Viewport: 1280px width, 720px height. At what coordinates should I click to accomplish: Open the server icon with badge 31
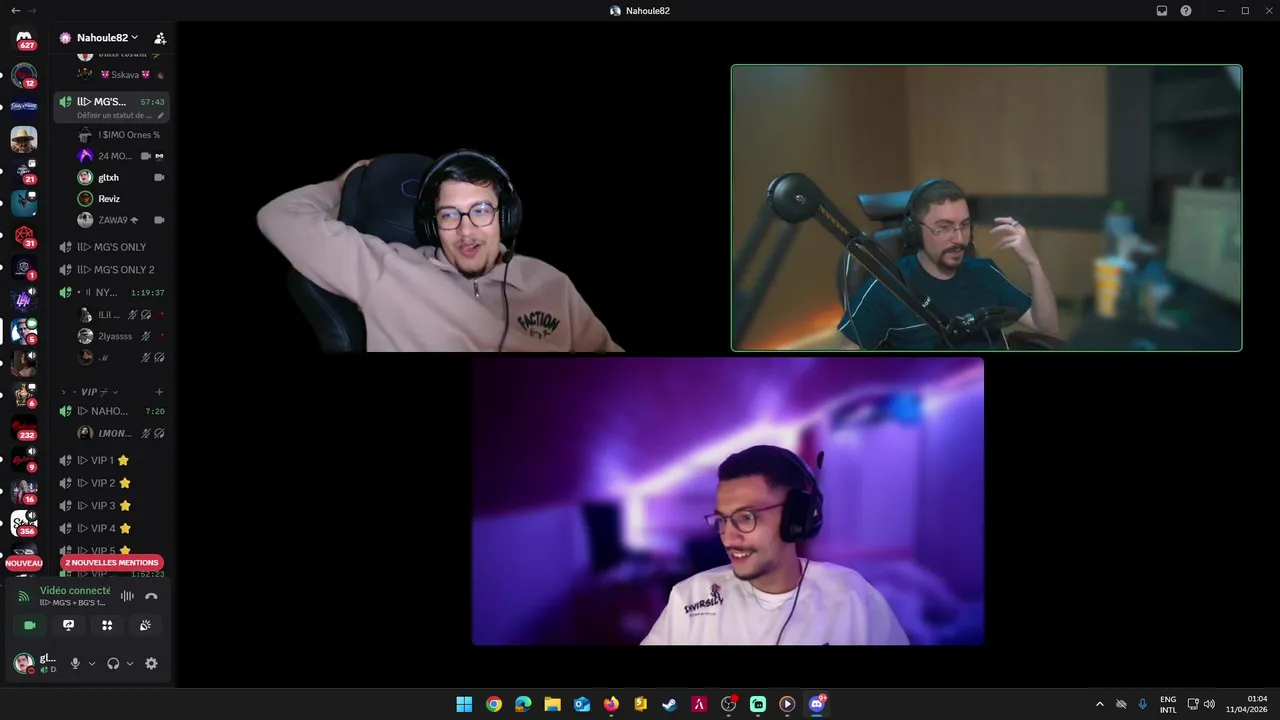(24, 236)
